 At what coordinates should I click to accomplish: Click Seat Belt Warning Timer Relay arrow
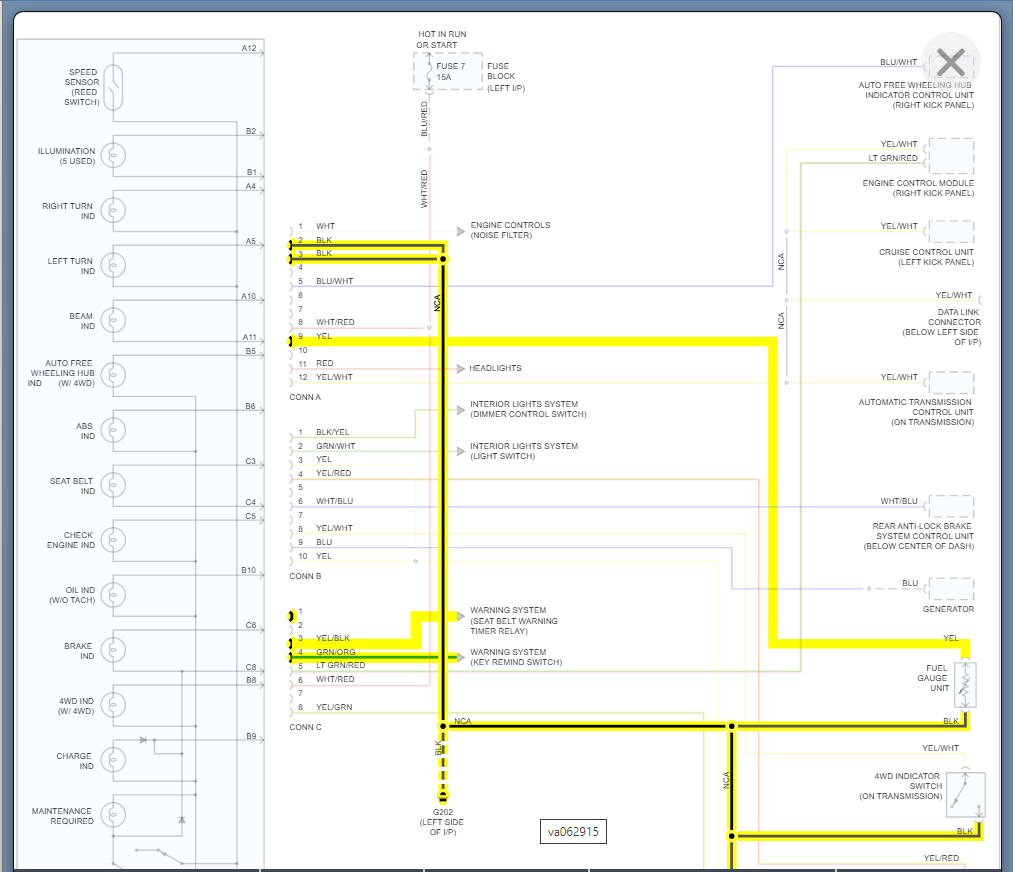[x=461, y=616]
